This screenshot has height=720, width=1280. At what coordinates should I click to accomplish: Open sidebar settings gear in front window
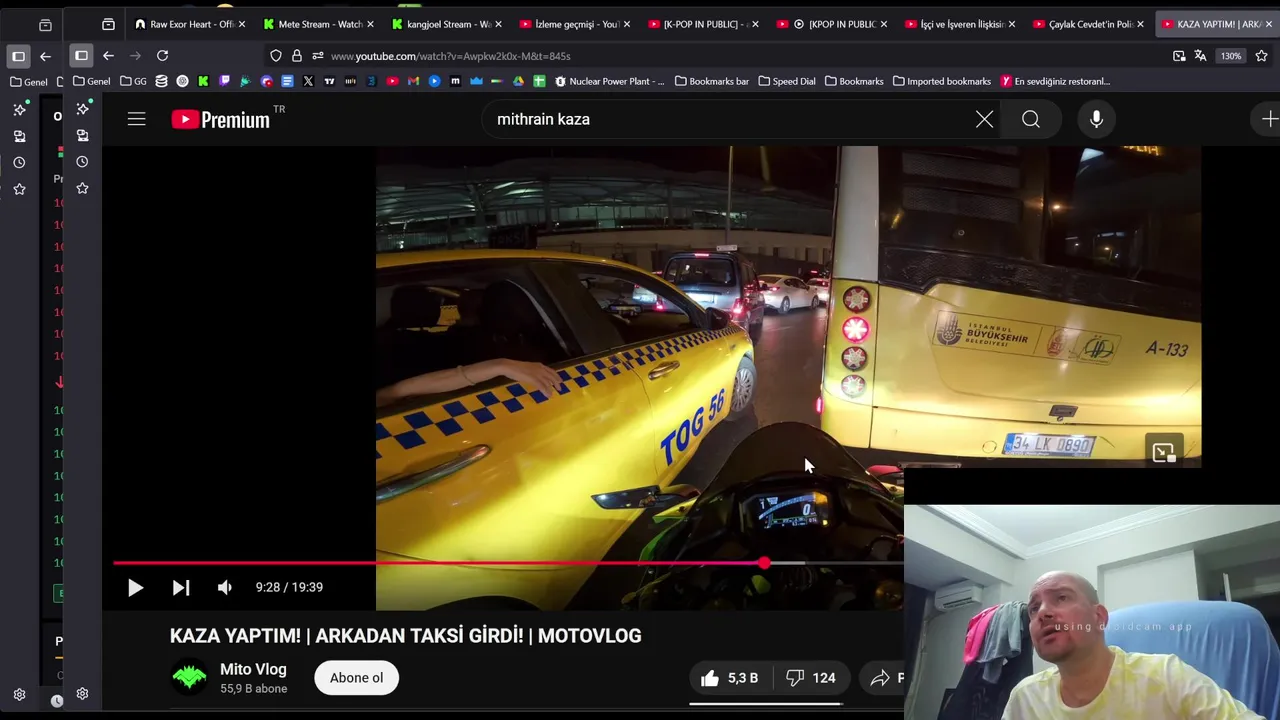tap(82, 694)
